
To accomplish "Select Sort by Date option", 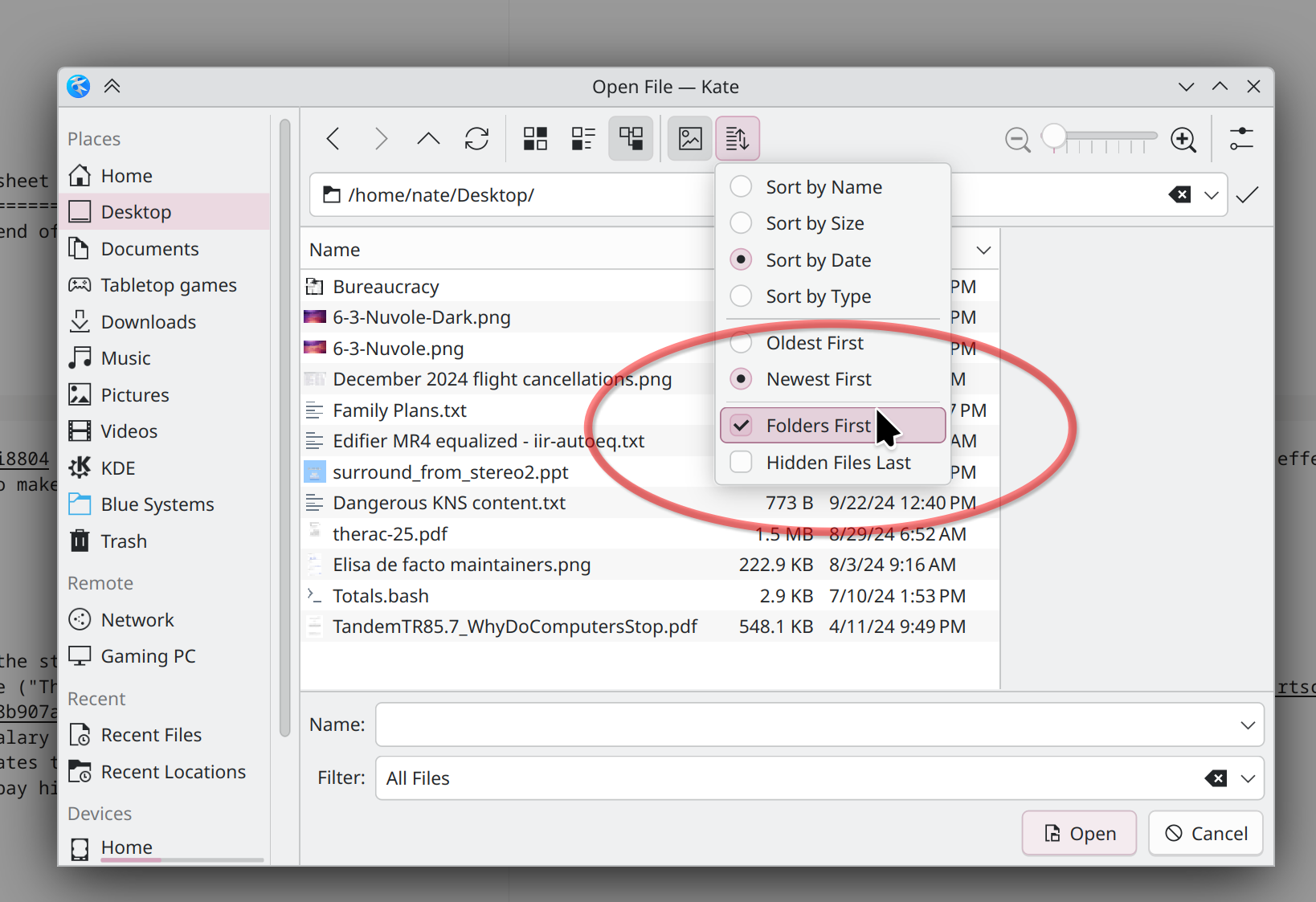I will [832, 260].
